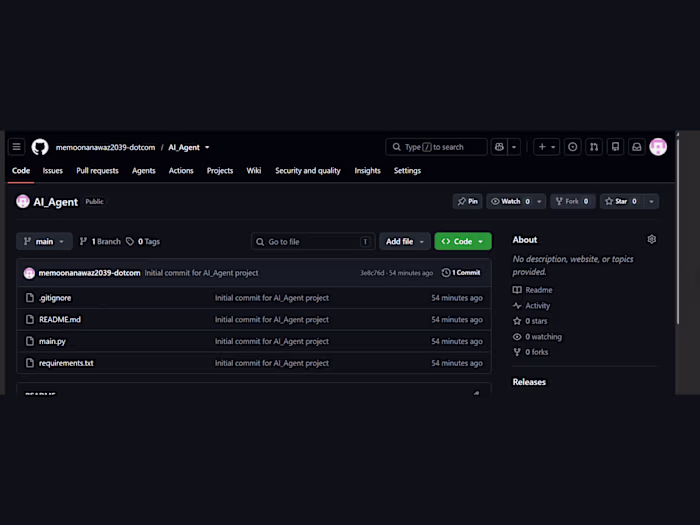Click the eye icon beside 0 watching
Viewport: 700px width, 525px height.
point(517,337)
